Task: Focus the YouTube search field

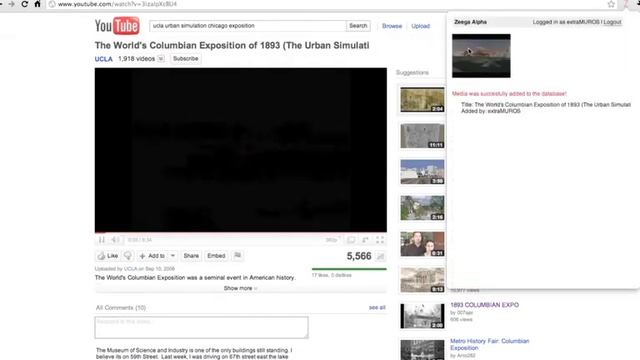Action: click(x=247, y=26)
